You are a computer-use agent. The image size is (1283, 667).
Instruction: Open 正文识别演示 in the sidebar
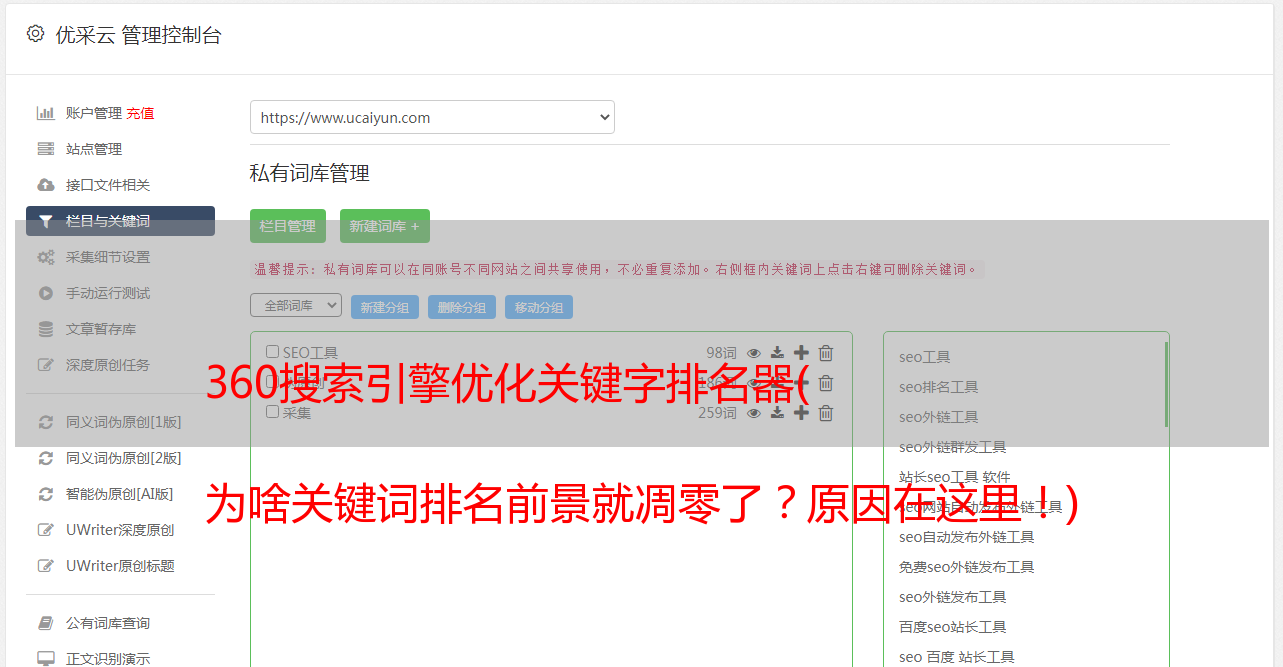pyautogui.click(x=108, y=658)
